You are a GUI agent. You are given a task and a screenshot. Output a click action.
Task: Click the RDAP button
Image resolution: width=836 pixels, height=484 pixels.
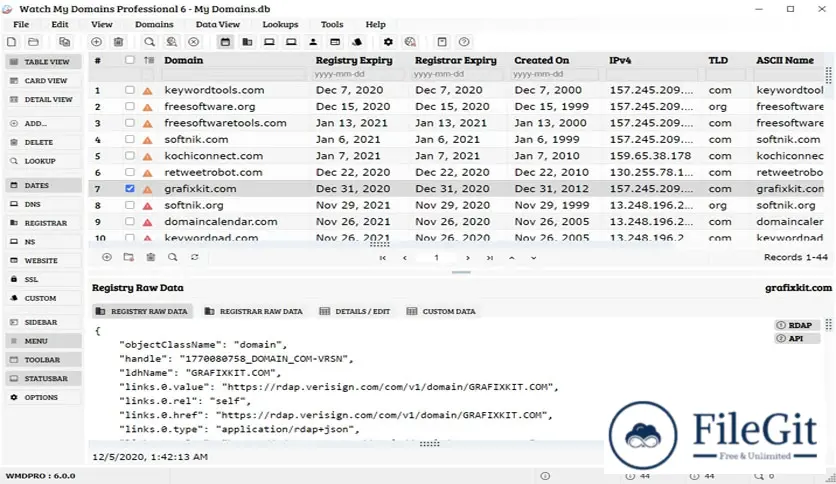tap(797, 325)
